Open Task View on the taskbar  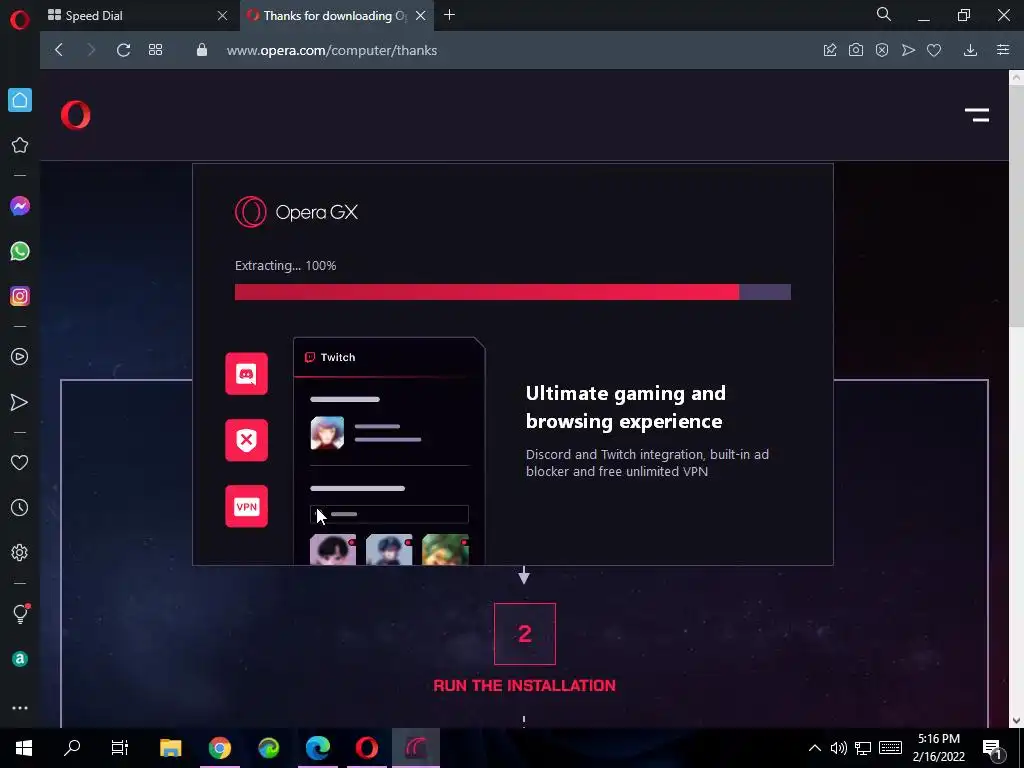[x=120, y=748]
